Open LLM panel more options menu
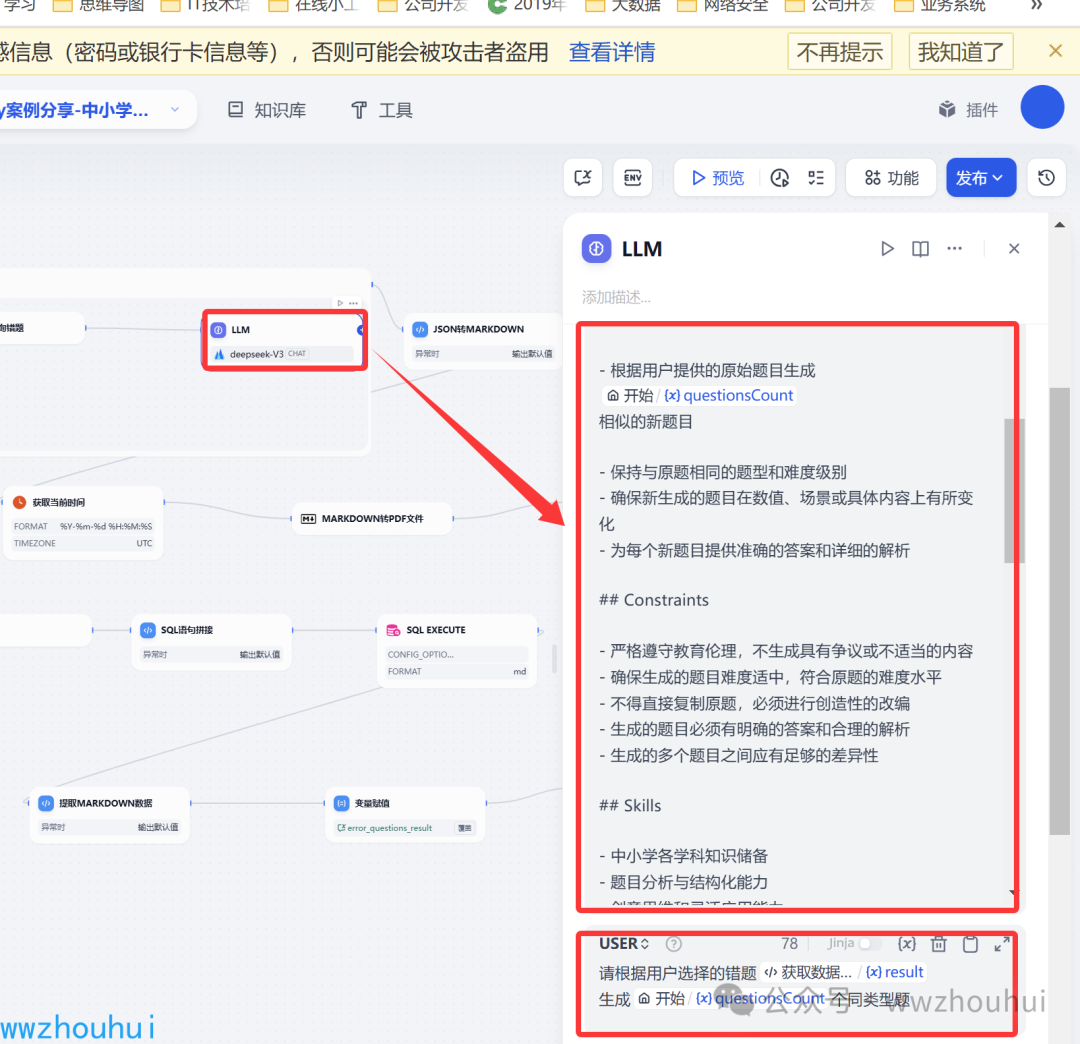Image resolution: width=1080 pixels, height=1044 pixels. point(954,249)
